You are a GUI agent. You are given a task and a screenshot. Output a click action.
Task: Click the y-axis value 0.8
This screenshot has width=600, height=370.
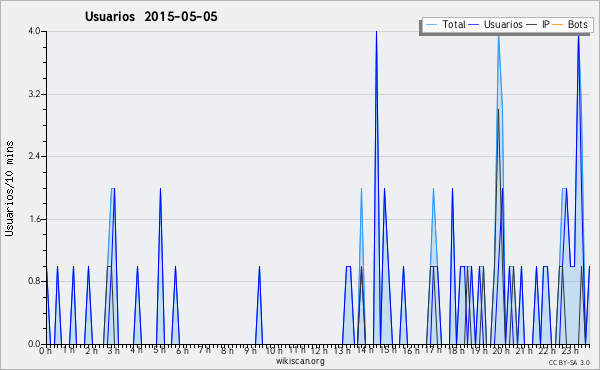coord(34,281)
